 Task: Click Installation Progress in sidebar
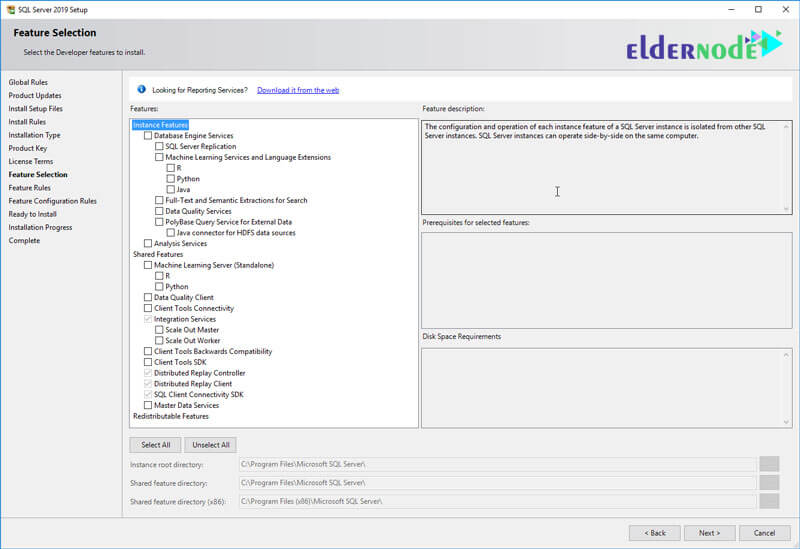(x=40, y=227)
